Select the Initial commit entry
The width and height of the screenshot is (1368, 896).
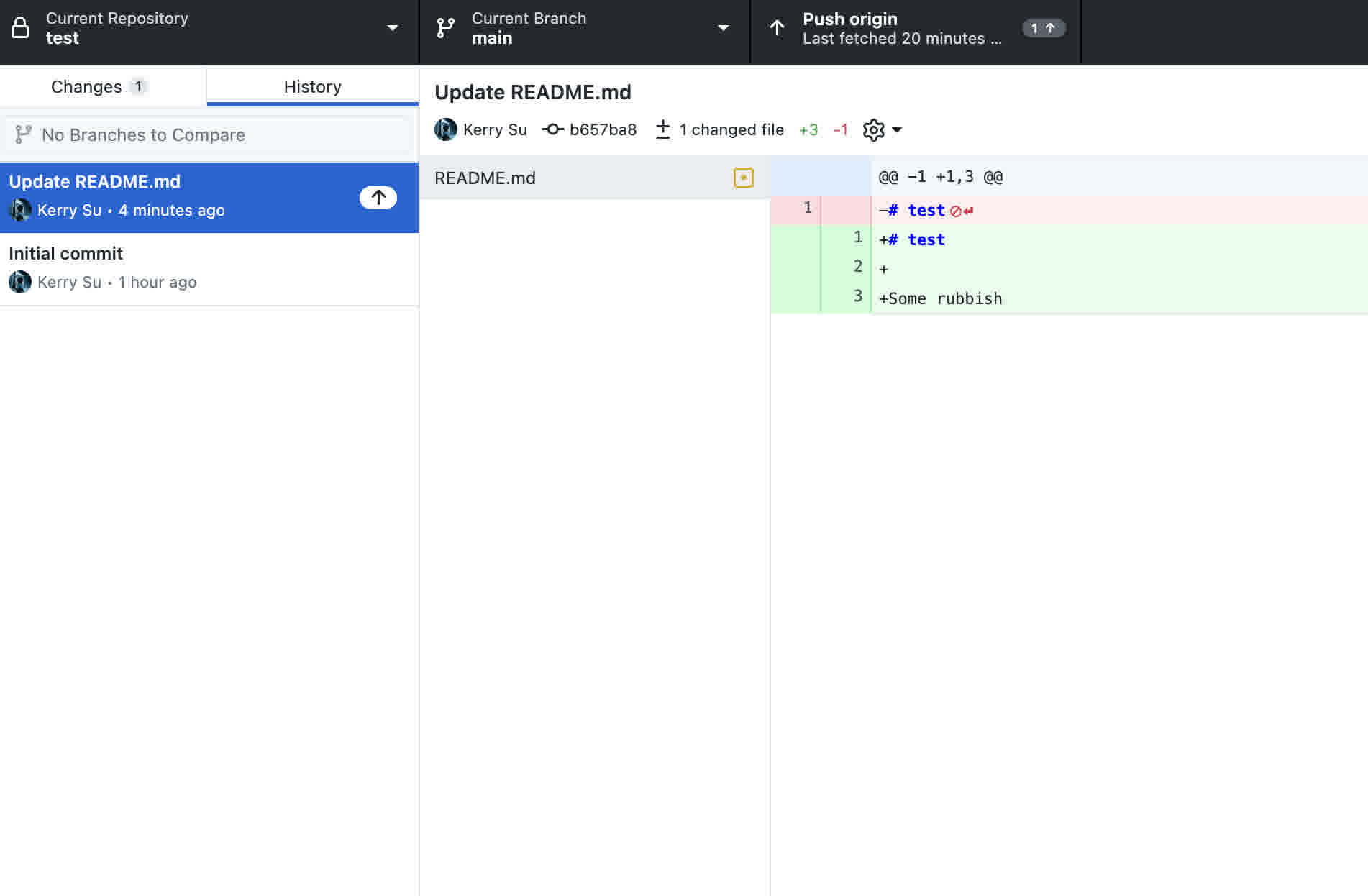click(209, 270)
